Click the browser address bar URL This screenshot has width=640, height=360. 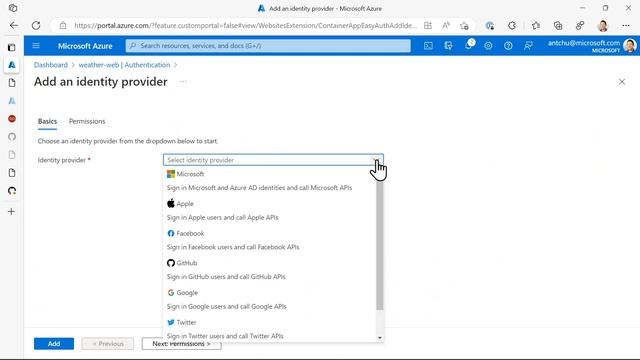pos(245,25)
